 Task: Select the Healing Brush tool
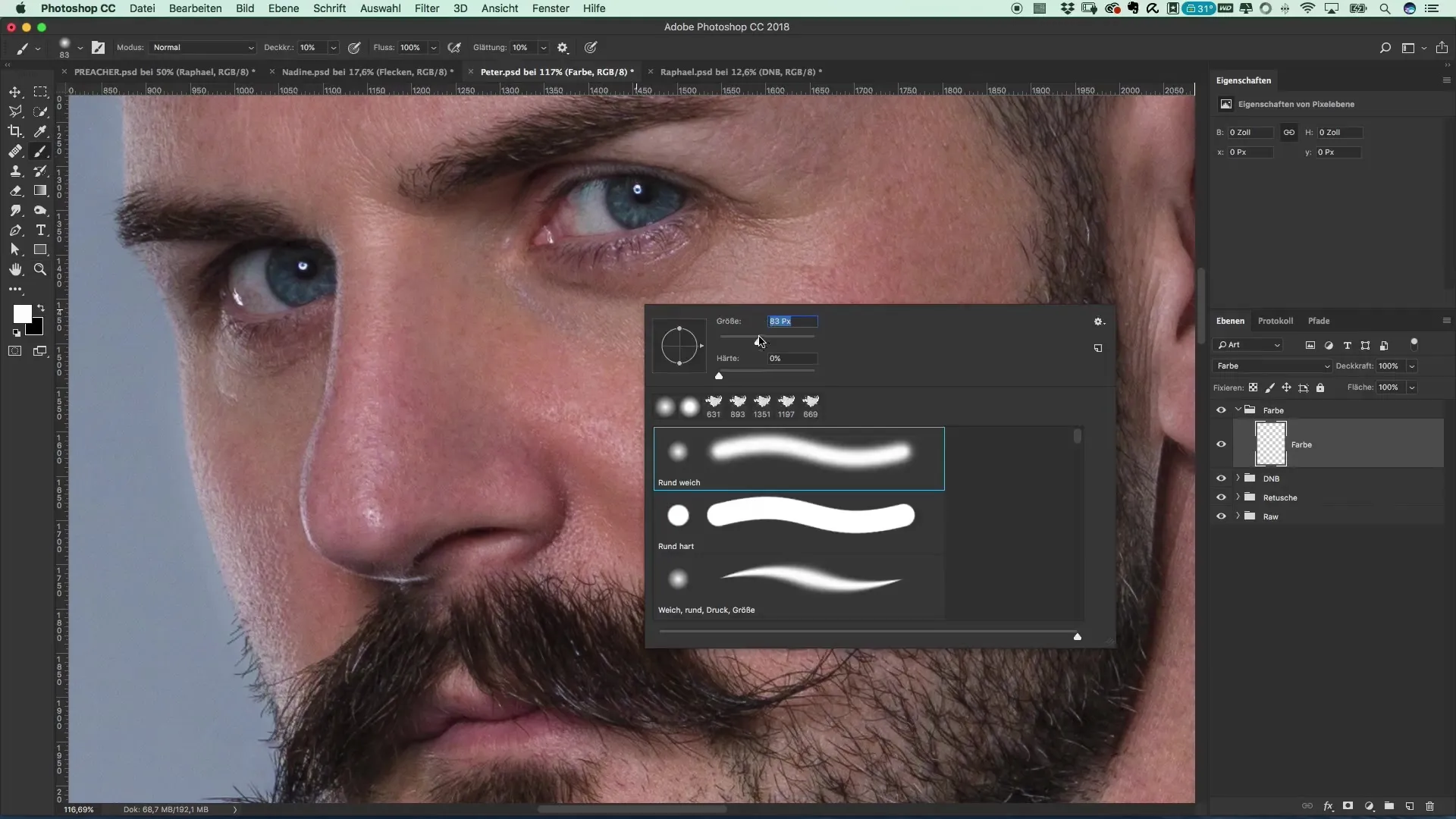15,151
